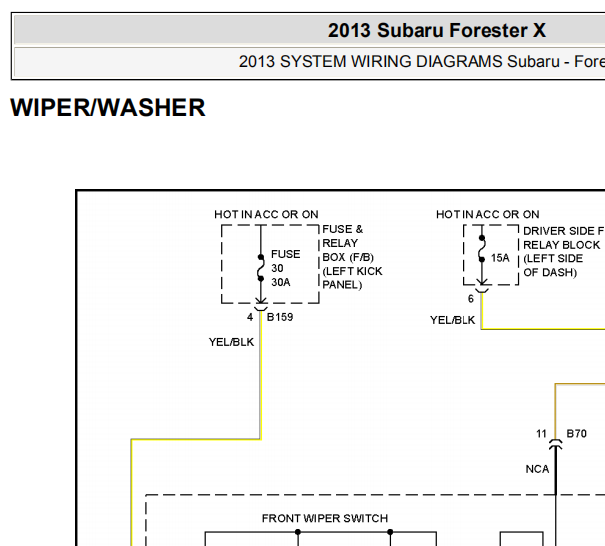Click the YEL/BLK label below B159
This screenshot has height=546, width=605.
click(232, 342)
